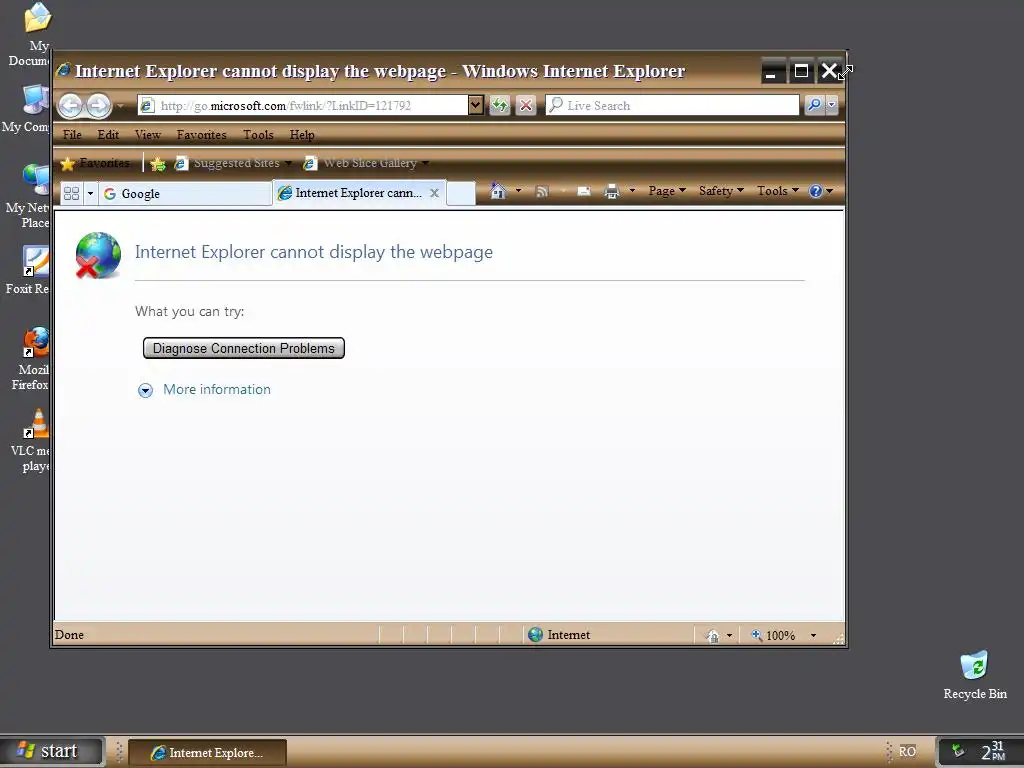
Task: Open a new blank tab
Action: (x=461, y=193)
